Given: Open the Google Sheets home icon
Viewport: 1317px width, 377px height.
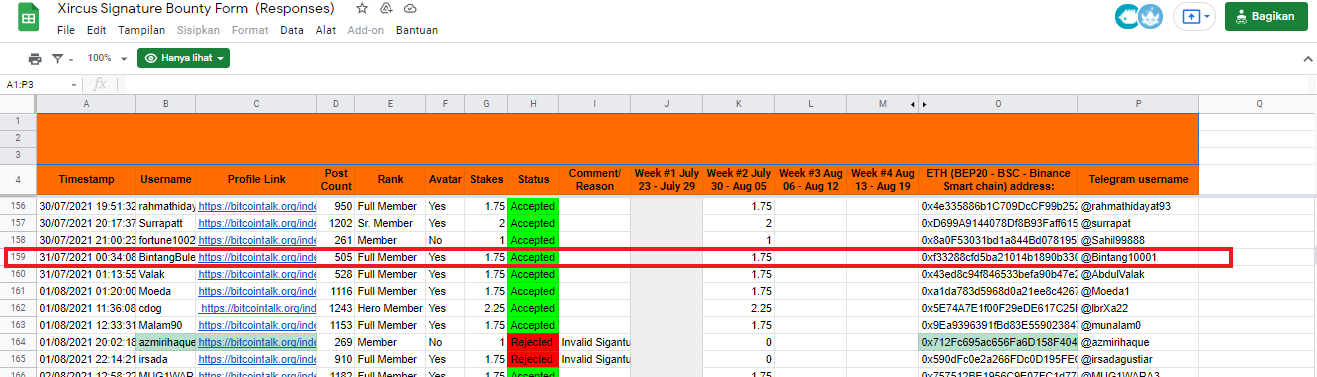Looking at the screenshot, I should coord(28,18).
